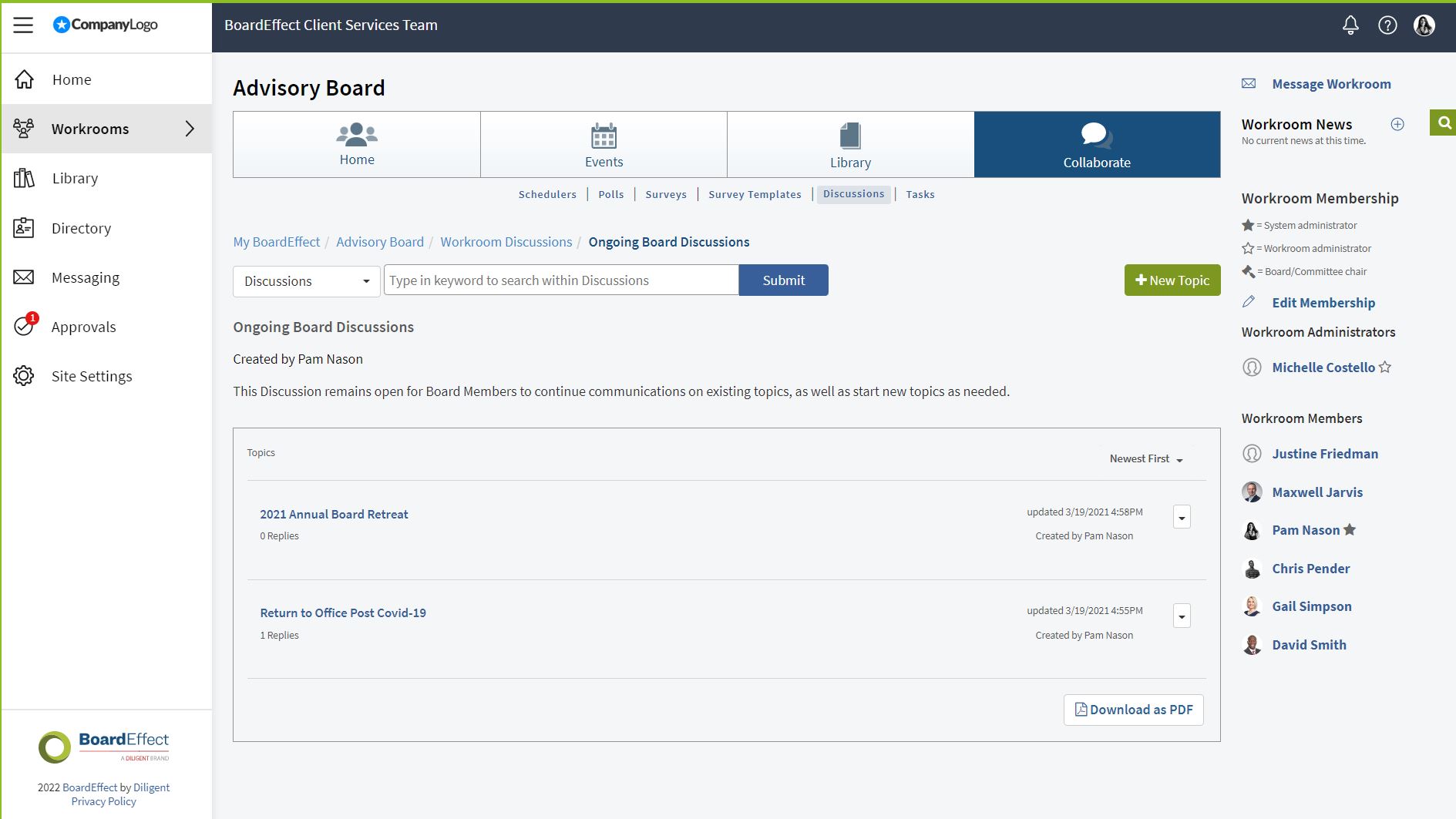Open the Polls section under Collaborate
The image size is (1456, 819).
610,194
